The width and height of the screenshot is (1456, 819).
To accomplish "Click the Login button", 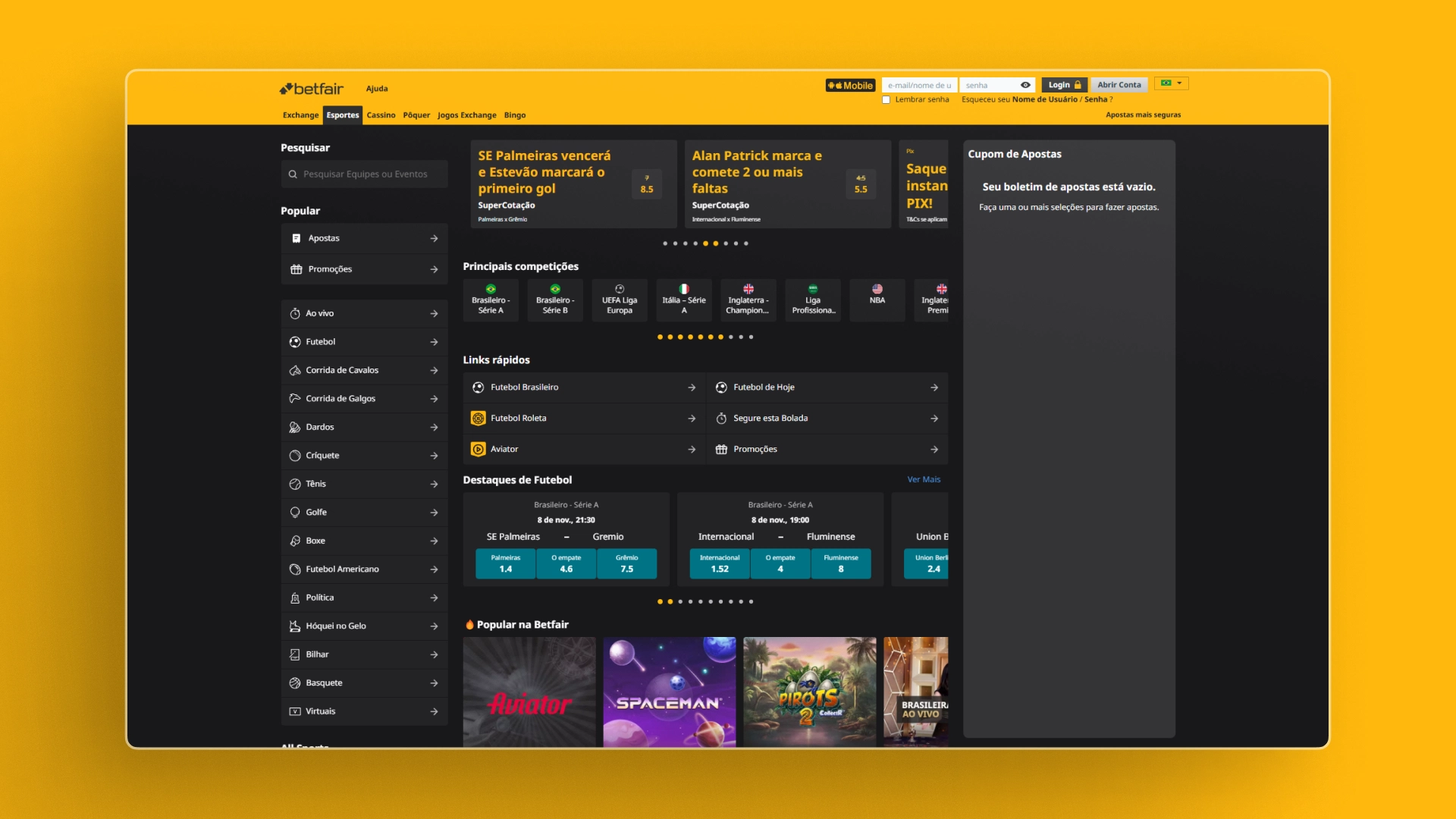I will click(x=1065, y=85).
